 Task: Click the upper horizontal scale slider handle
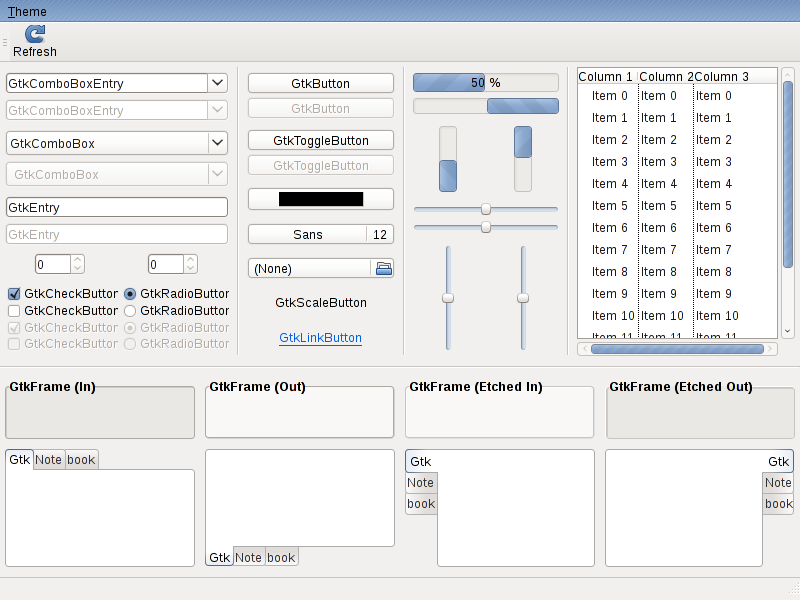[486, 209]
